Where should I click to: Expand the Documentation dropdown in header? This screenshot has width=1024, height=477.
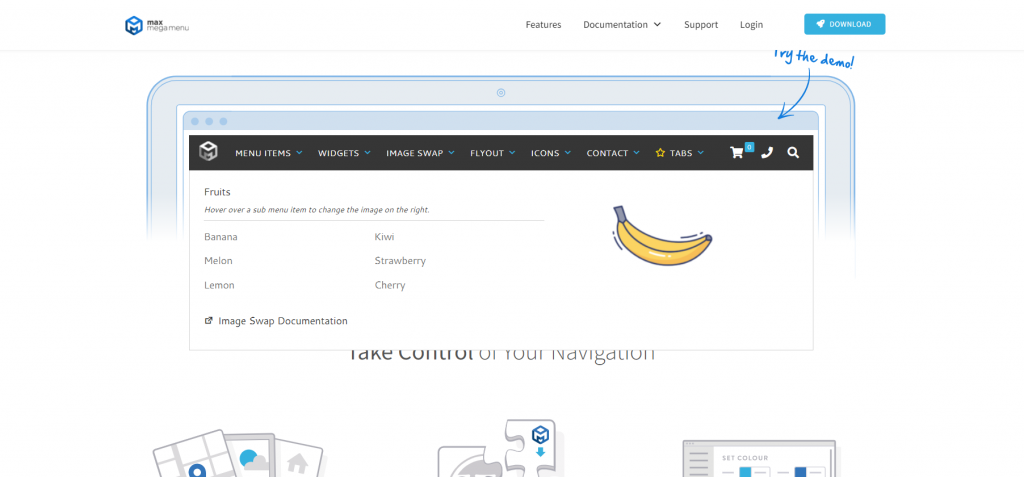[x=622, y=25]
